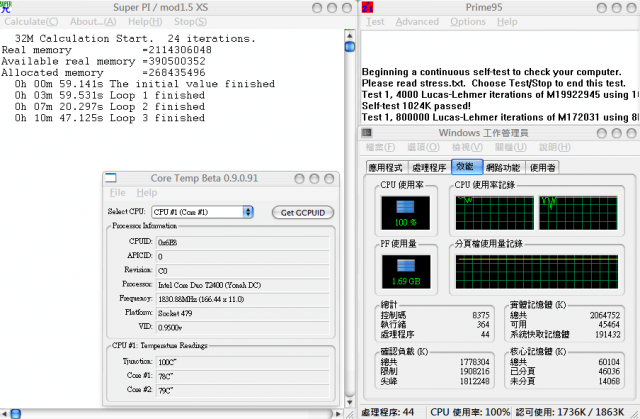
Task: Click the status bar text 處理程序: 44
Action: [388, 412]
